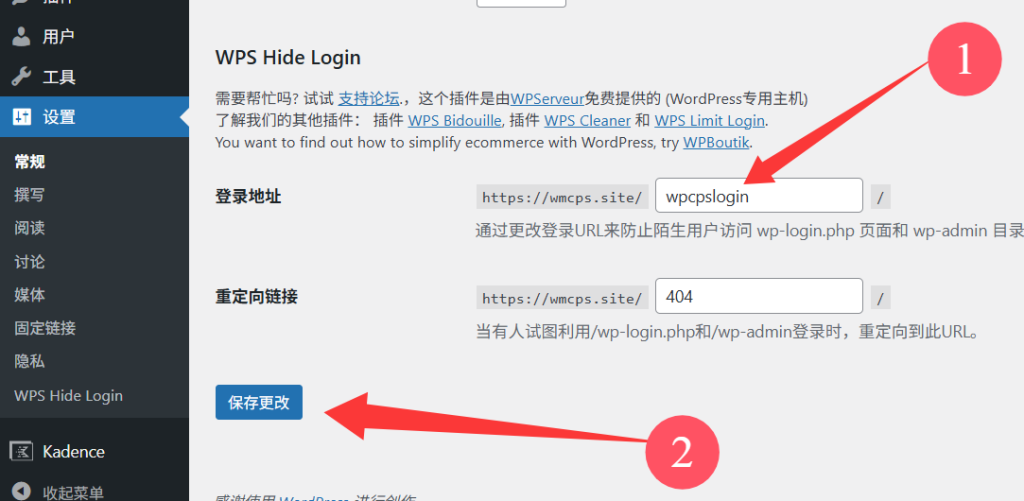Click the 保存更改 save button
Screen dimensions: 1024x501
point(259,402)
